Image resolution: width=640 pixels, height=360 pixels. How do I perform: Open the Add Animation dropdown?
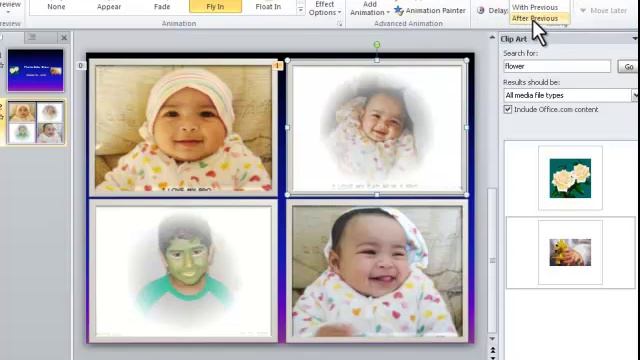pos(369,8)
